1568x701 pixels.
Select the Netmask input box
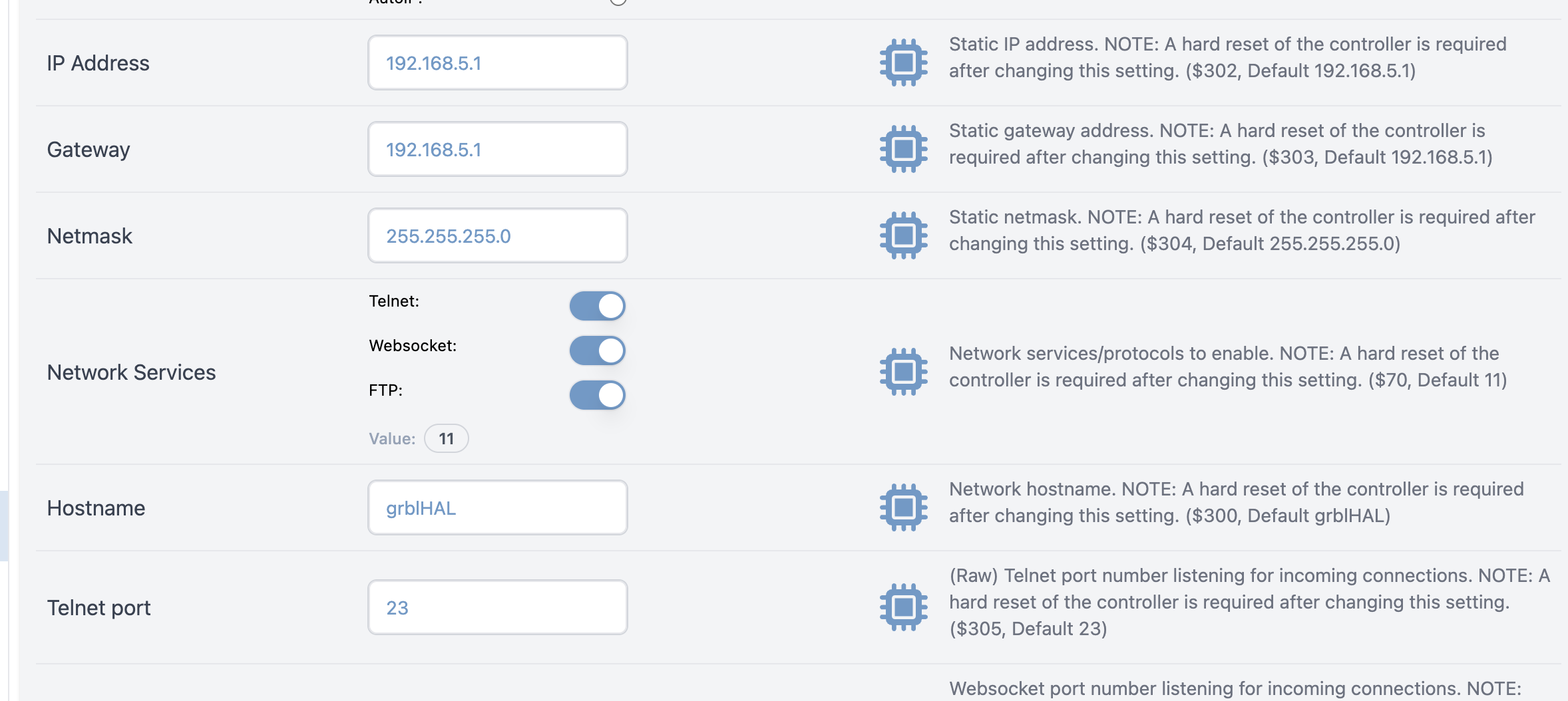tap(497, 236)
